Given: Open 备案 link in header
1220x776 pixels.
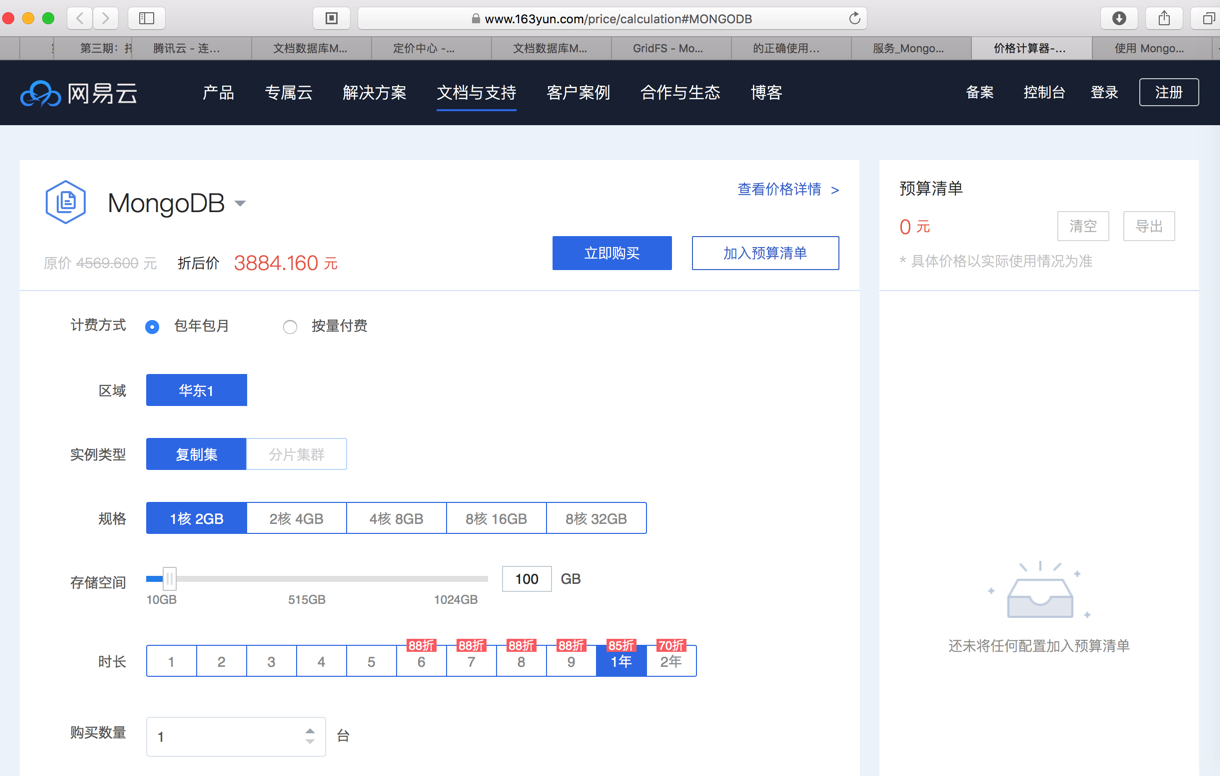Looking at the screenshot, I should 979,93.
